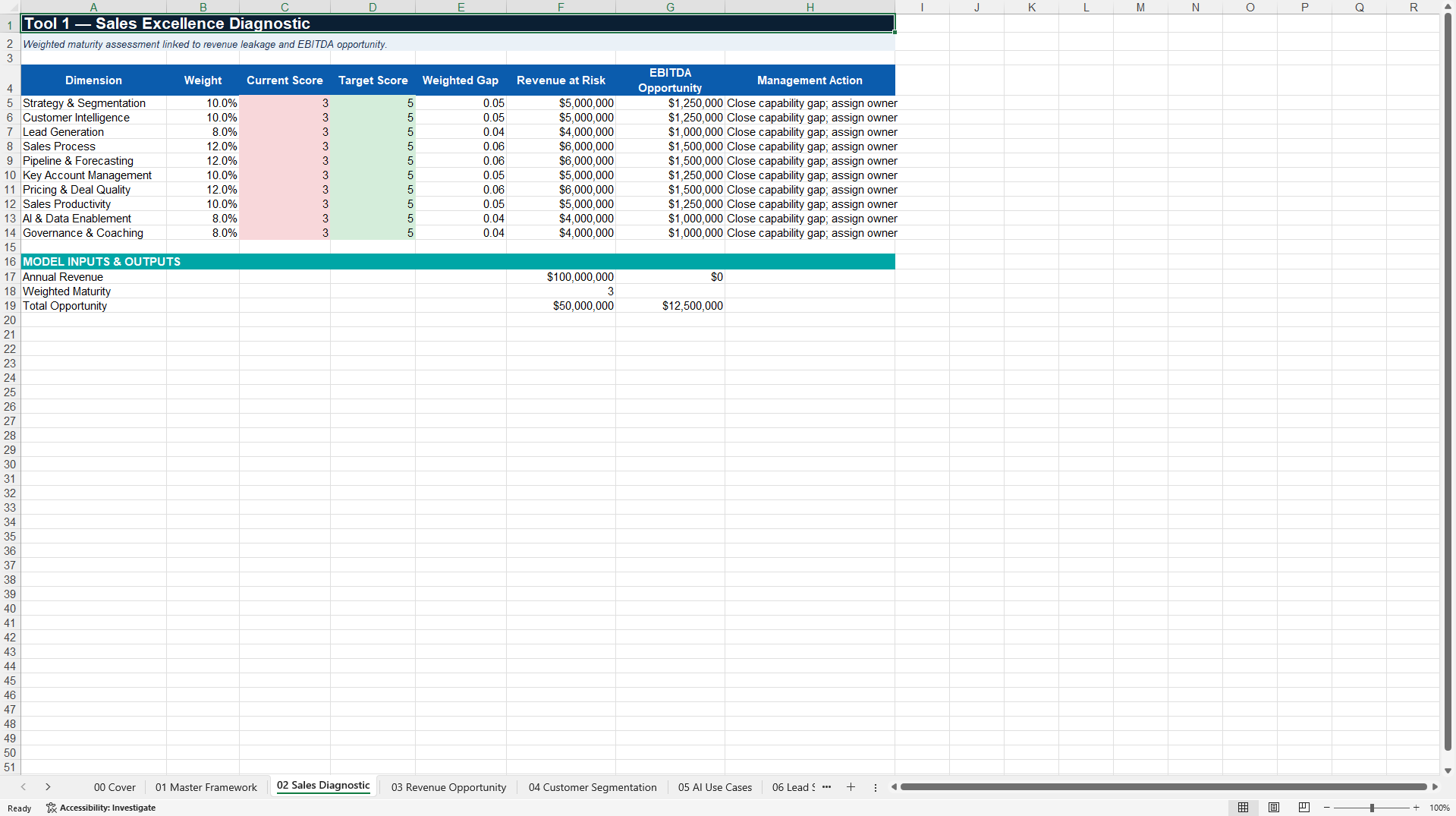
Task: Open the 03 Revenue Opportunity sheet tab
Action: click(x=448, y=787)
